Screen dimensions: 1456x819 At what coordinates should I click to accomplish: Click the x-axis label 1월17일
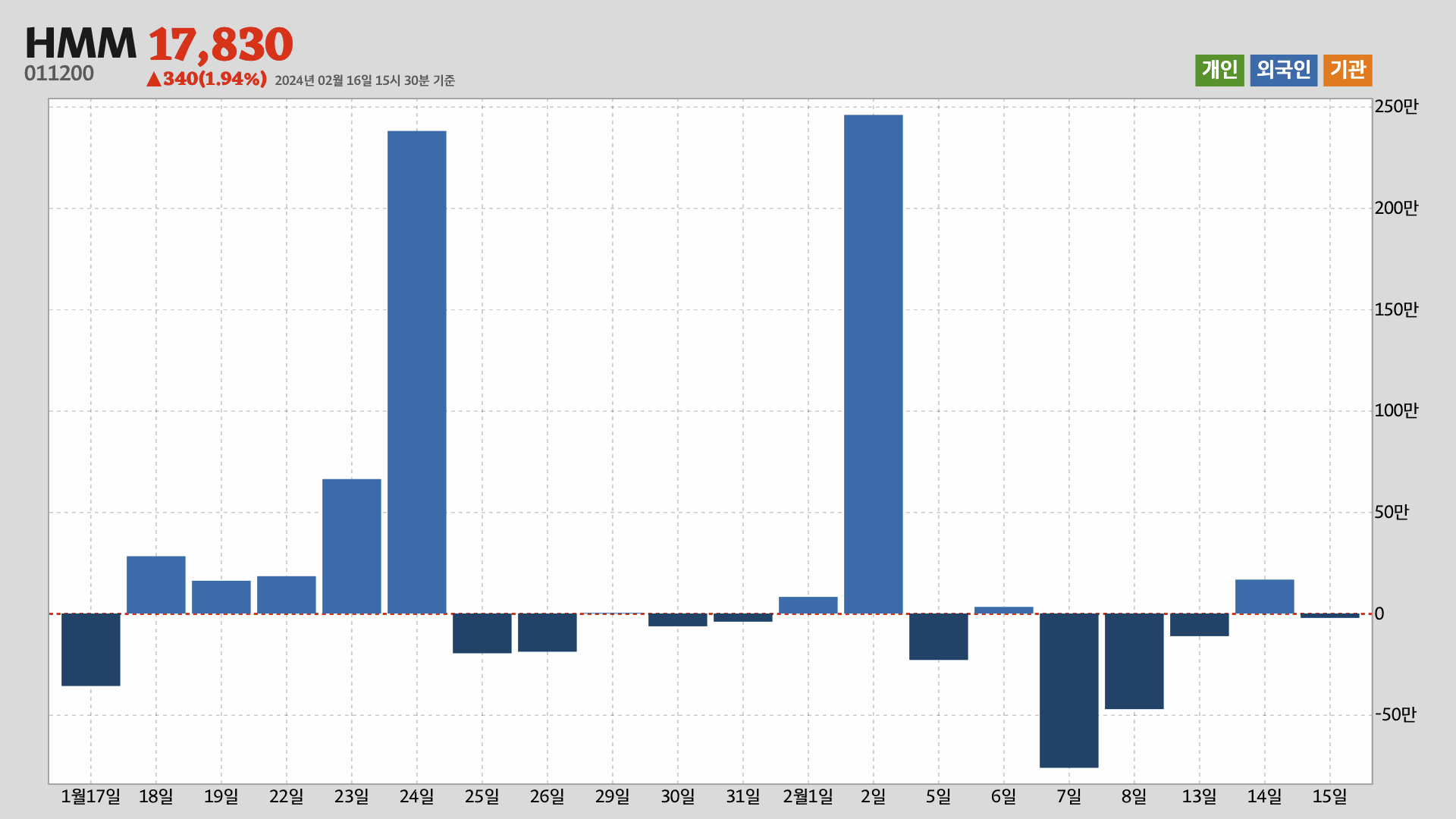click(x=91, y=797)
